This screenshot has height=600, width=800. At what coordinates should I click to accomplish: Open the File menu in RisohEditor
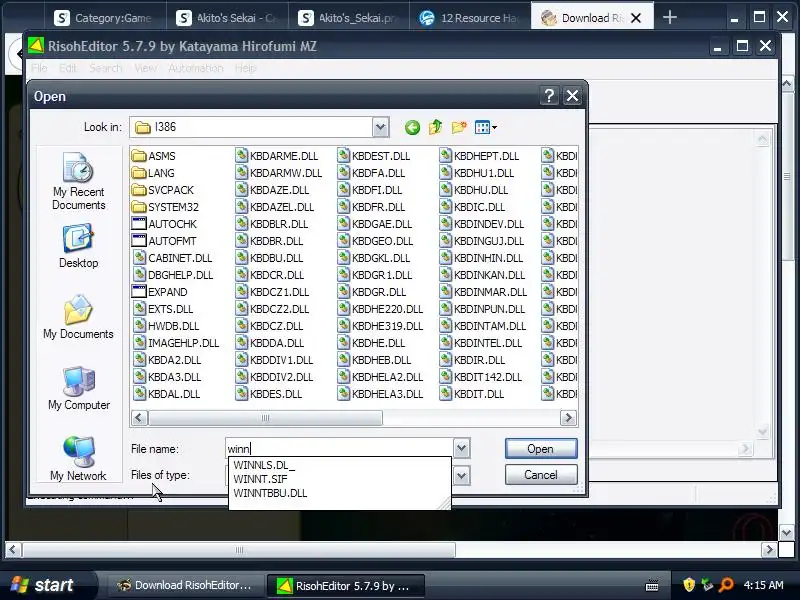coord(39,68)
